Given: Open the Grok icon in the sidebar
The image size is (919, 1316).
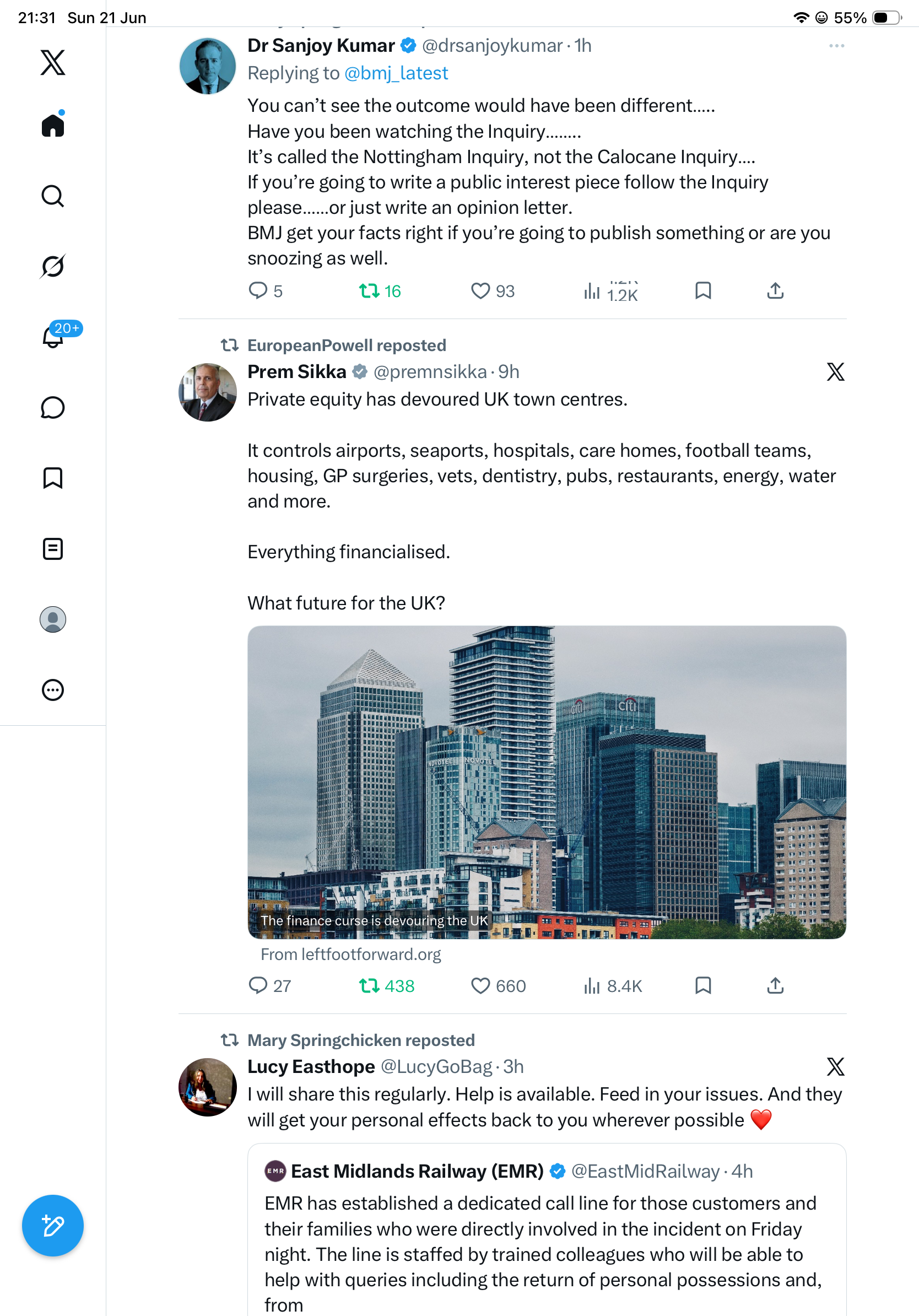Looking at the screenshot, I should click(x=53, y=266).
